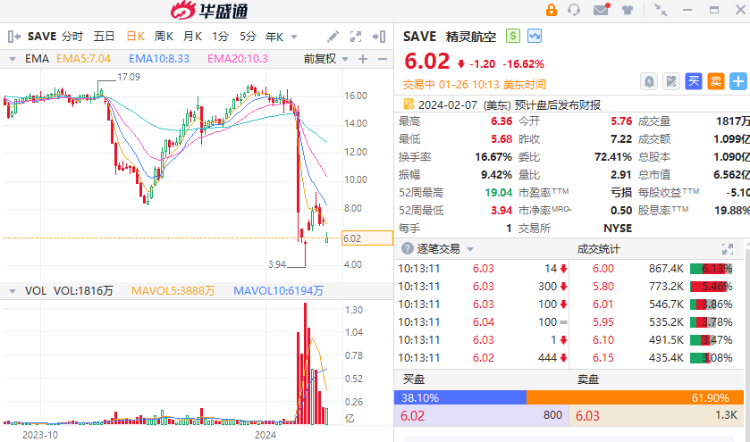Viewport: 750px width, 442px height.
Task: Select the 周K chart tab
Action: 164,36
